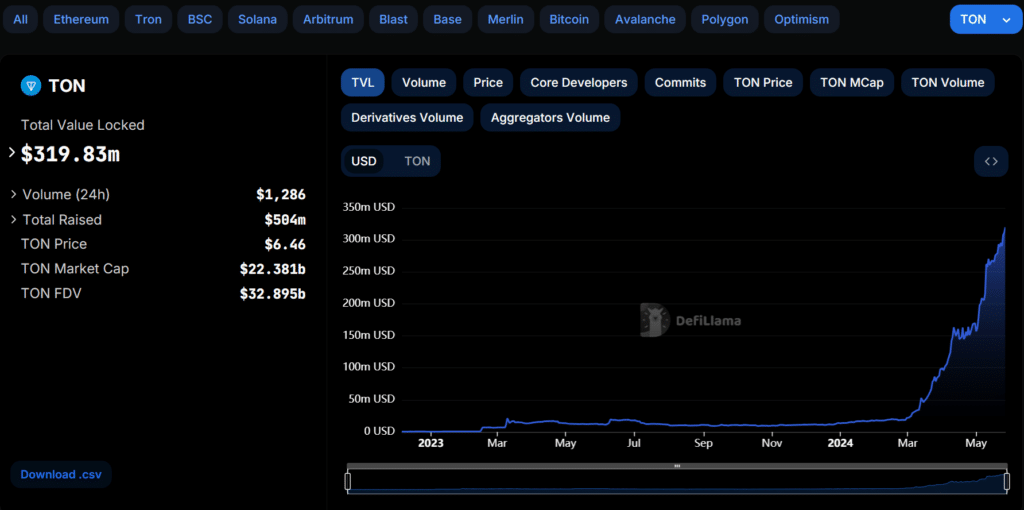The image size is (1024, 510).
Task: Switch chart denomination to USD
Action: pos(364,161)
